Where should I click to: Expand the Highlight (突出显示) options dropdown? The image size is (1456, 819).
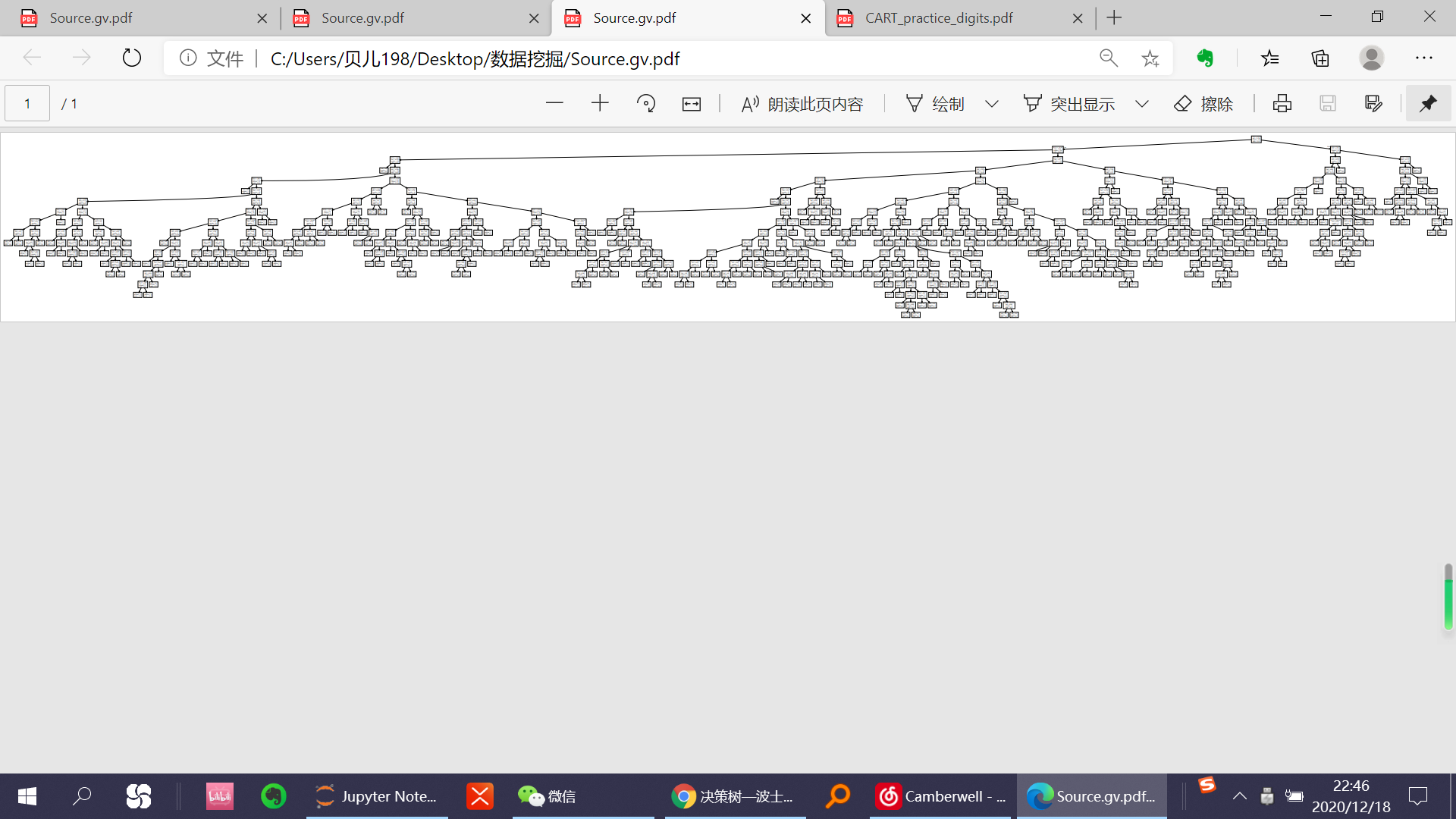(1142, 104)
